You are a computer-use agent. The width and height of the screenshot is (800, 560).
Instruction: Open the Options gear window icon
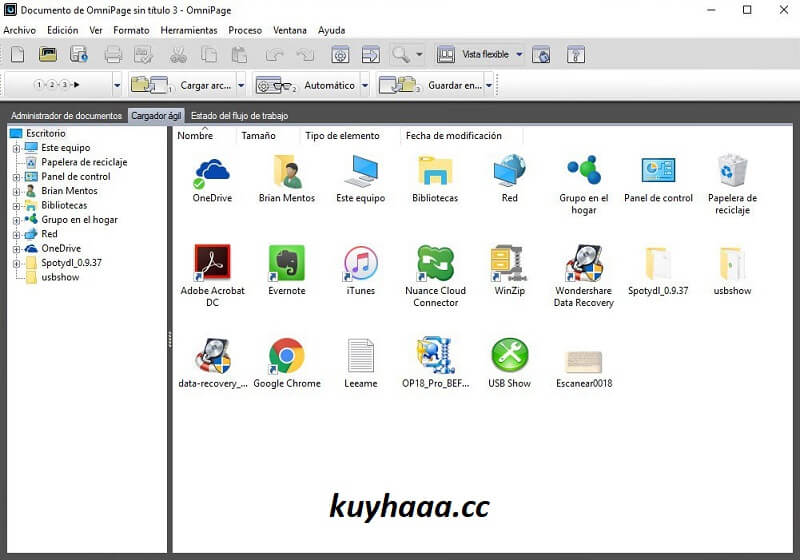tap(340, 55)
